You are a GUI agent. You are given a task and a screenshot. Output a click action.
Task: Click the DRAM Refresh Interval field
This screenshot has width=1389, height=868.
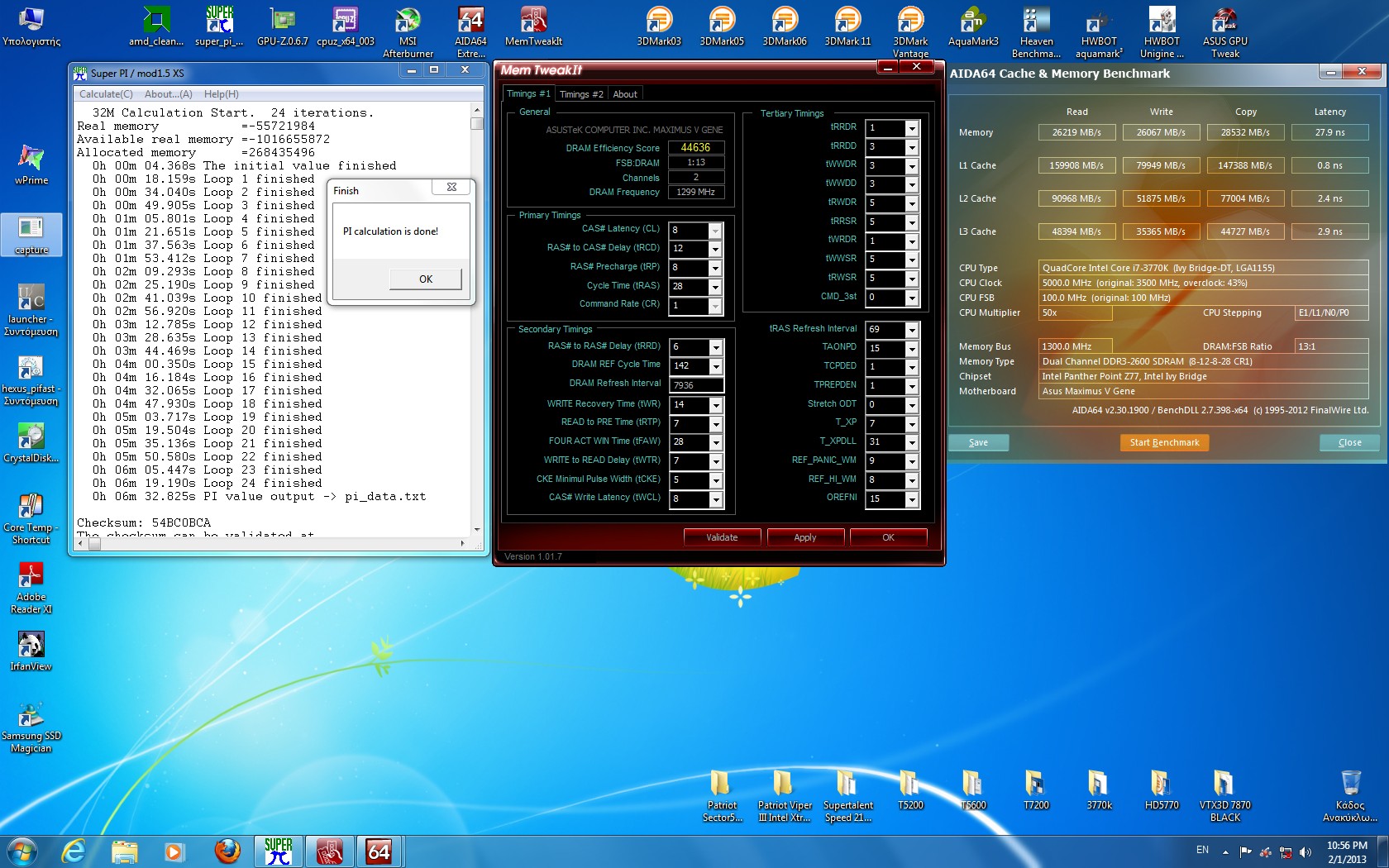pos(696,385)
